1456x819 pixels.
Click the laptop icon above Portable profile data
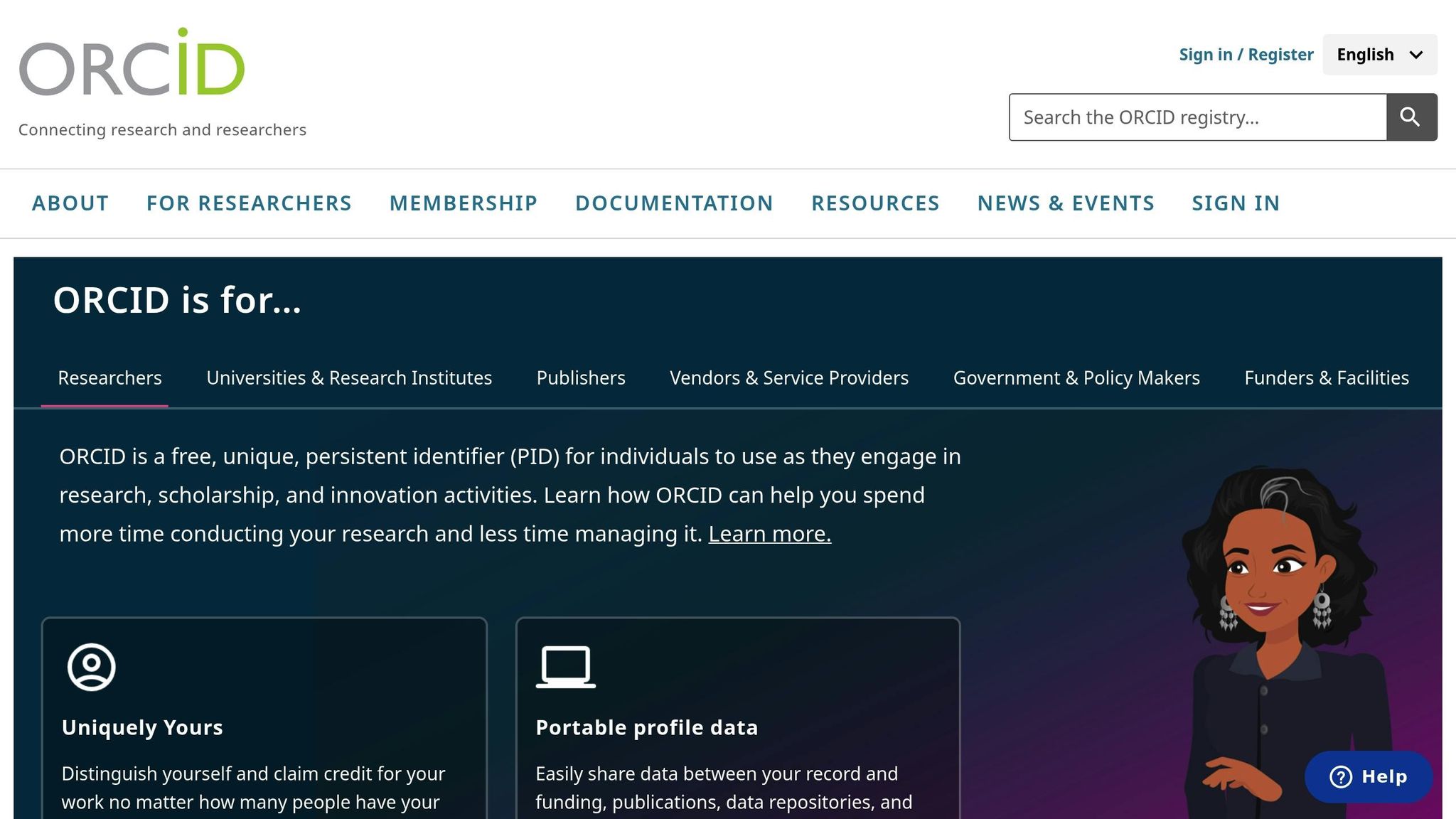[564, 667]
